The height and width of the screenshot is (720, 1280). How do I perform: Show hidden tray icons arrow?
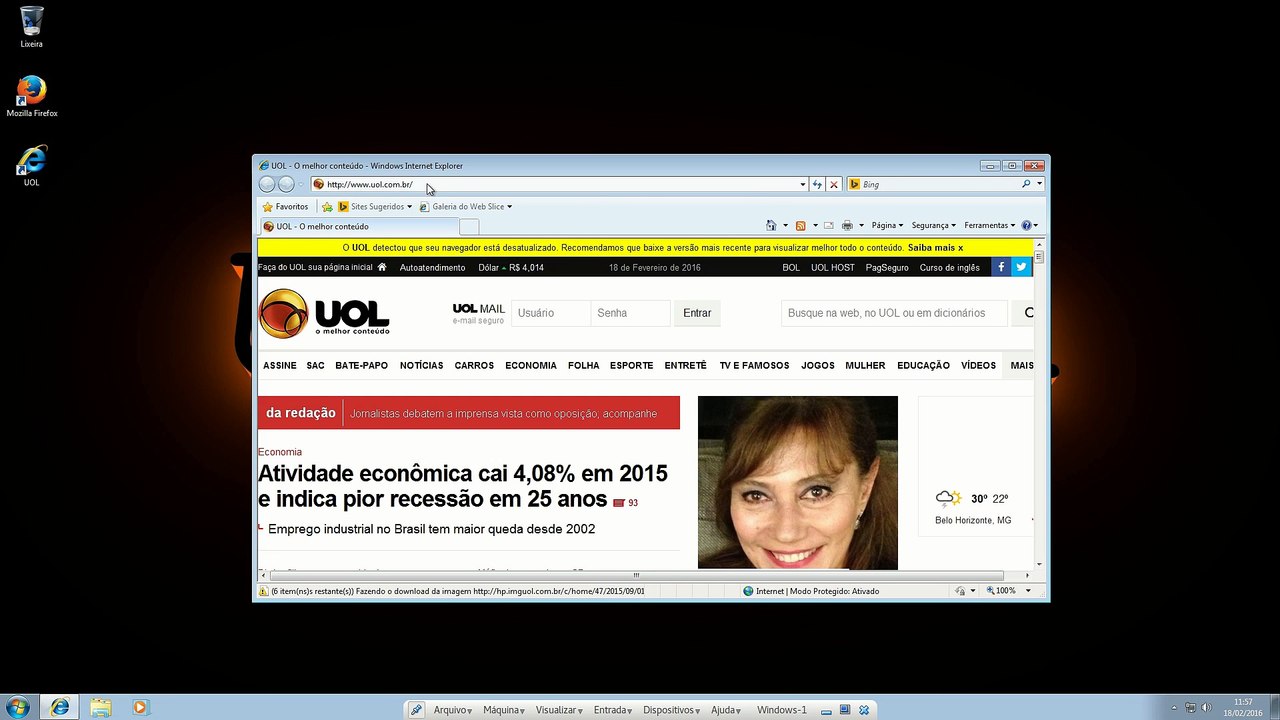(x=1175, y=708)
